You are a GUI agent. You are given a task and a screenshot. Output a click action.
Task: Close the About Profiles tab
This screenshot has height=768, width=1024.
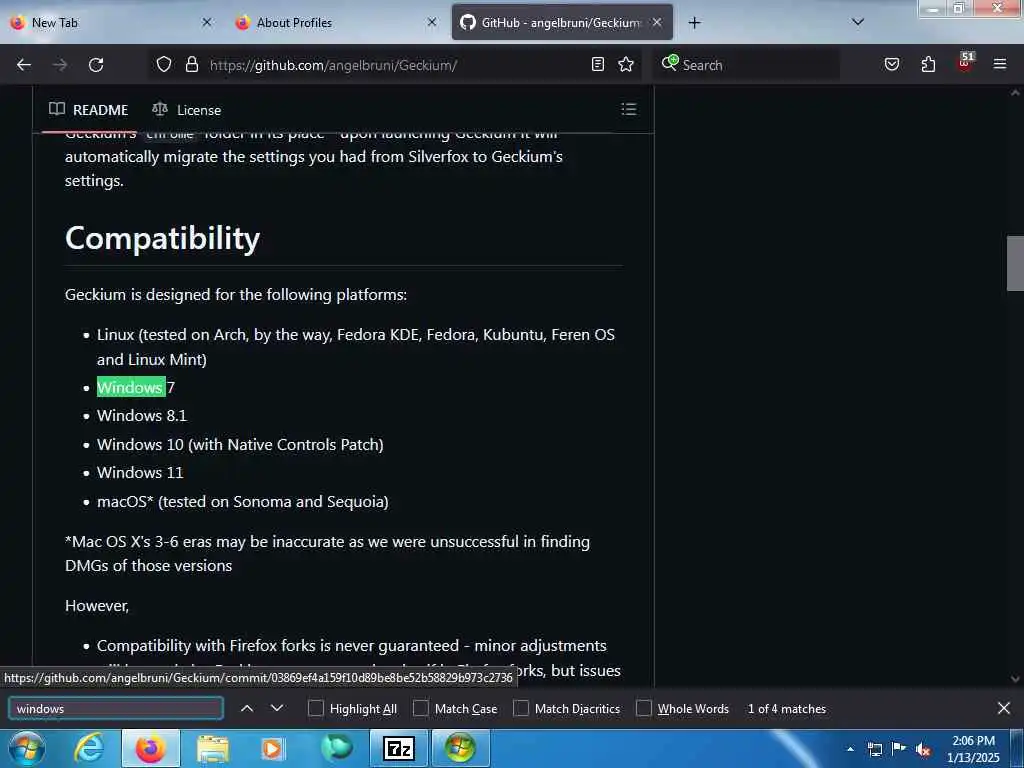coord(432,22)
